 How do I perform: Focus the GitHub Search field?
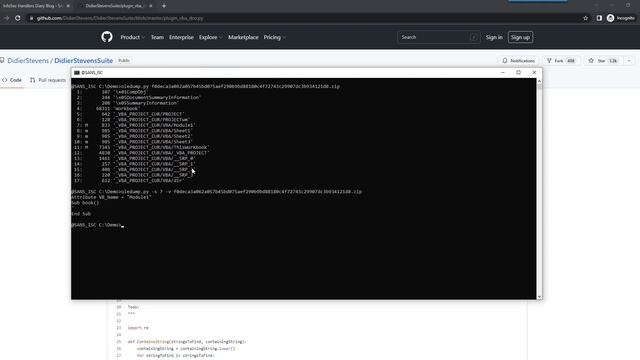click(x=438, y=37)
